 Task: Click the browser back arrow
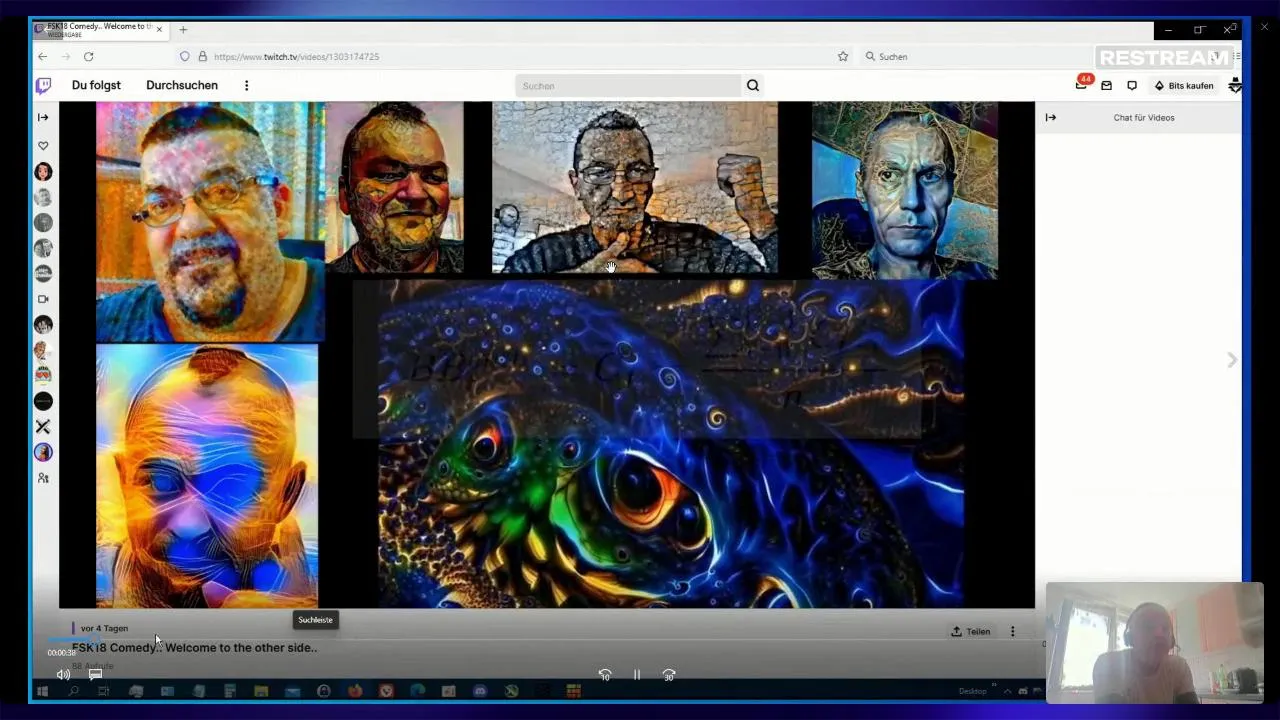click(x=42, y=57)
